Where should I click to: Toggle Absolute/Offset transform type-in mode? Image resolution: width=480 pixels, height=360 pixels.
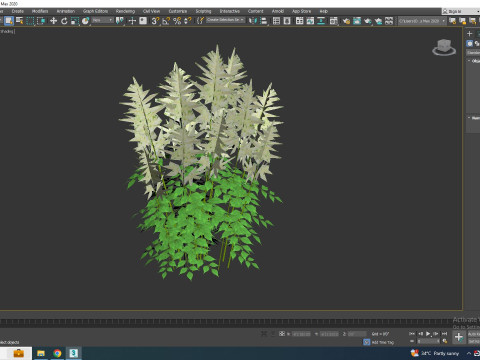(282, 333)
